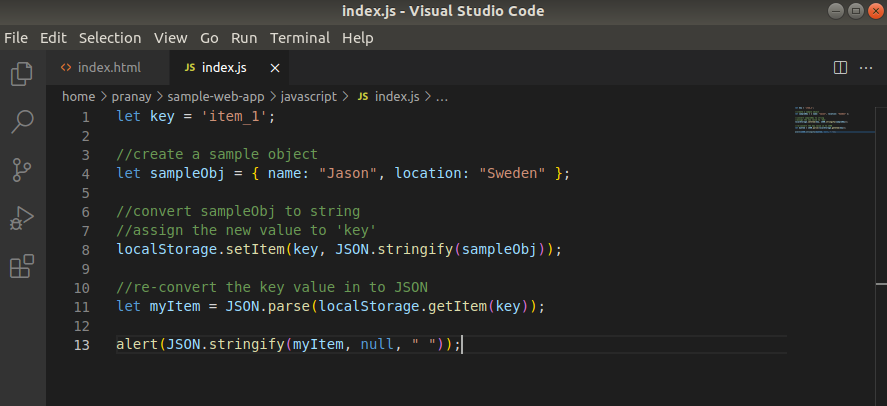Expand the breadcrumb ellipsis symbol list
The height and width of the screenshot is (406, 887).
tap(442, 97)
